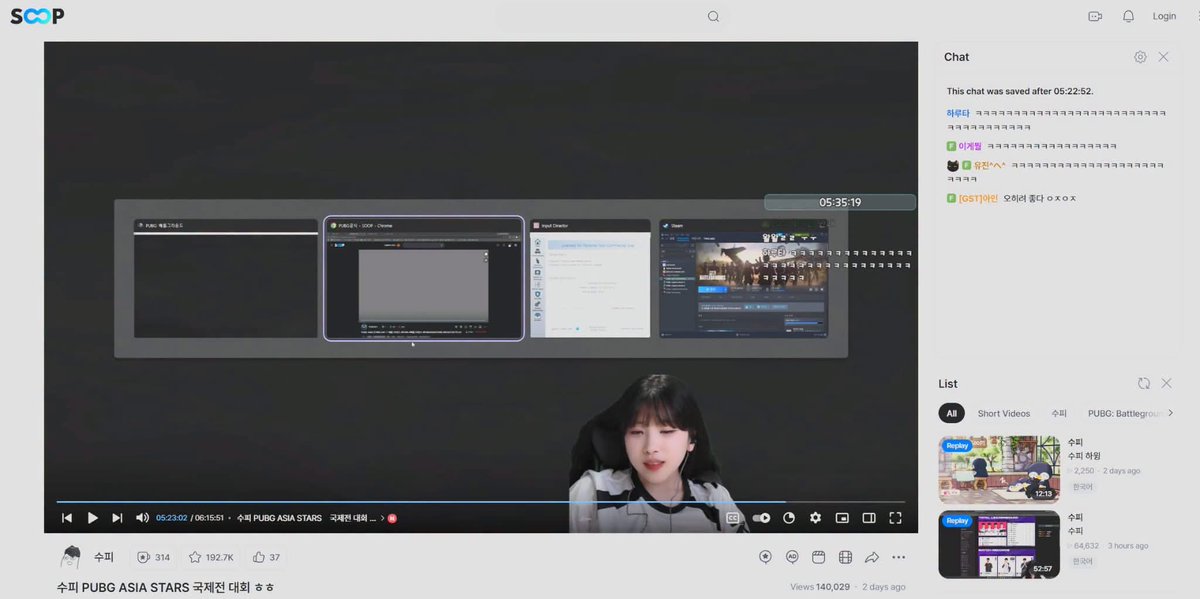Refresh the List panel
This screenshot has width=1200, height=599.
(x=1144, y=383)
